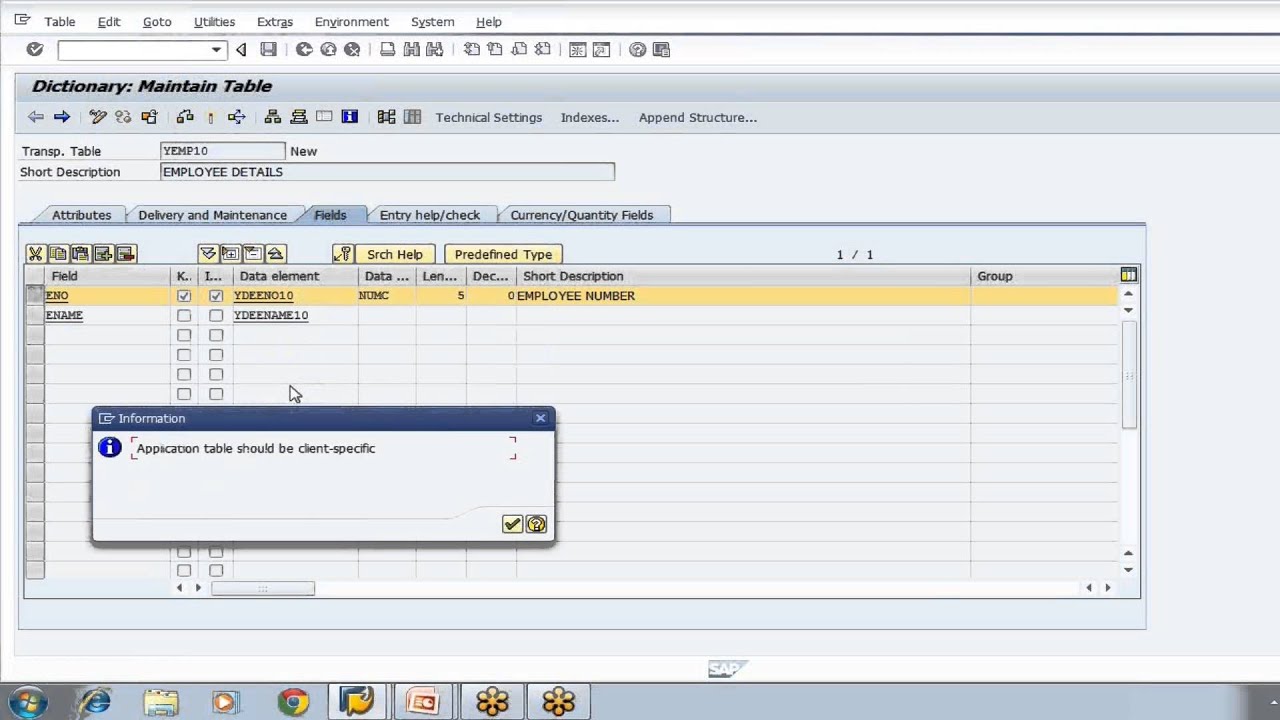The width and height of the screenshot is (1280, 720).
Task: Open search help via the key icon
Action: point(344,254)
